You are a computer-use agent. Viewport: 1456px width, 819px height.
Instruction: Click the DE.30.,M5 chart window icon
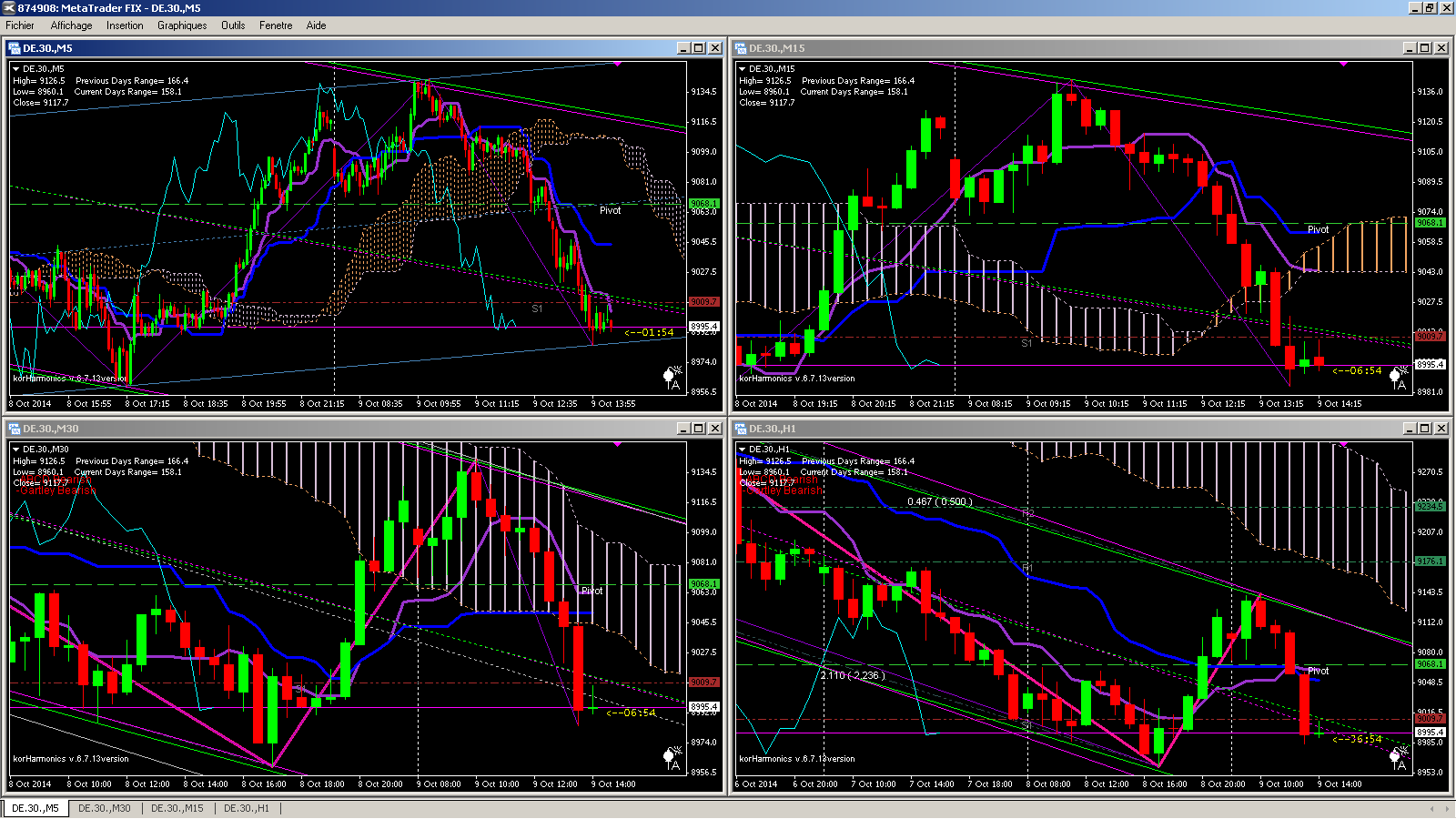pyautogui.click(x=14, y=48)
